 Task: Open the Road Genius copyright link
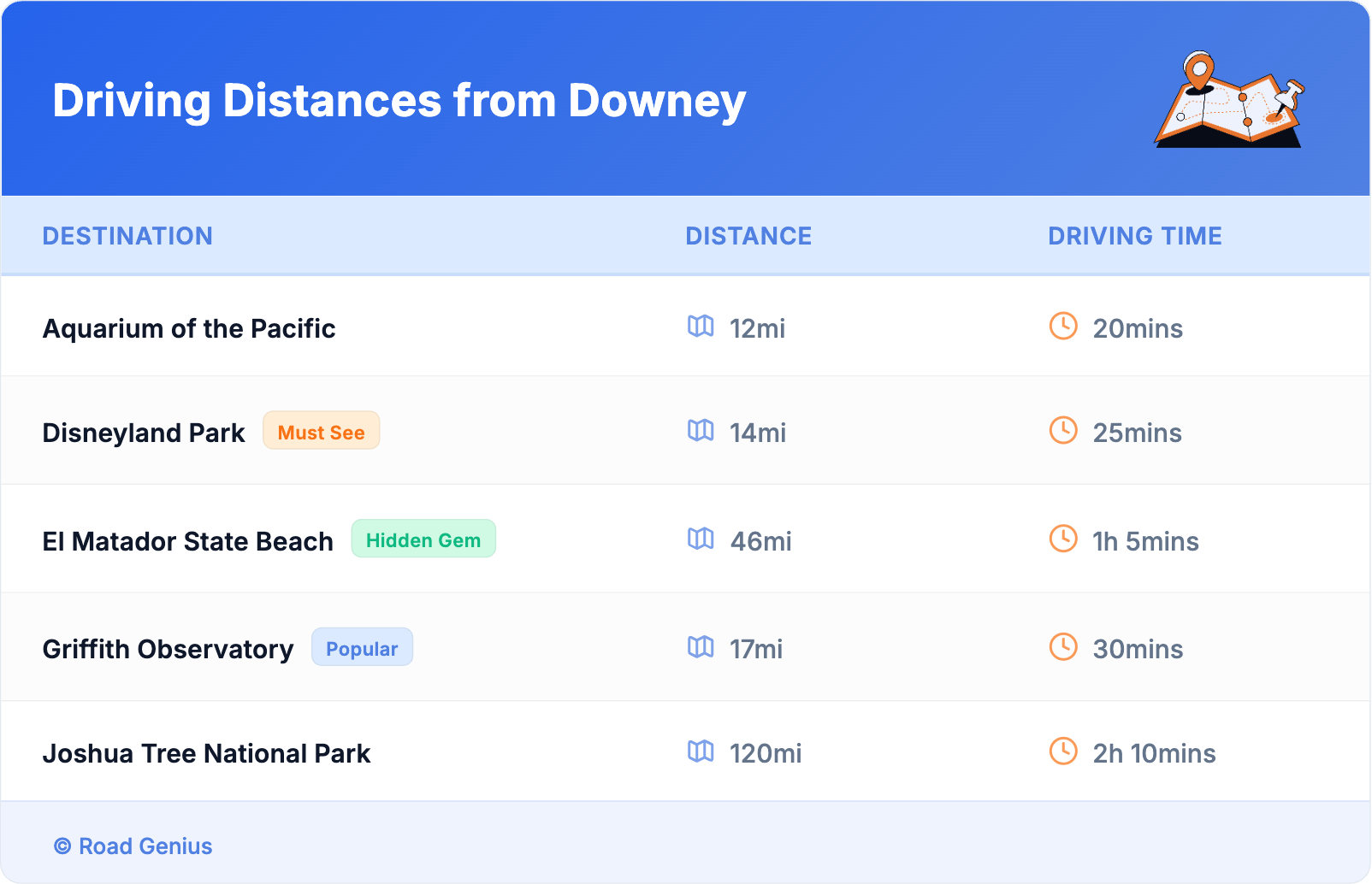133,846
